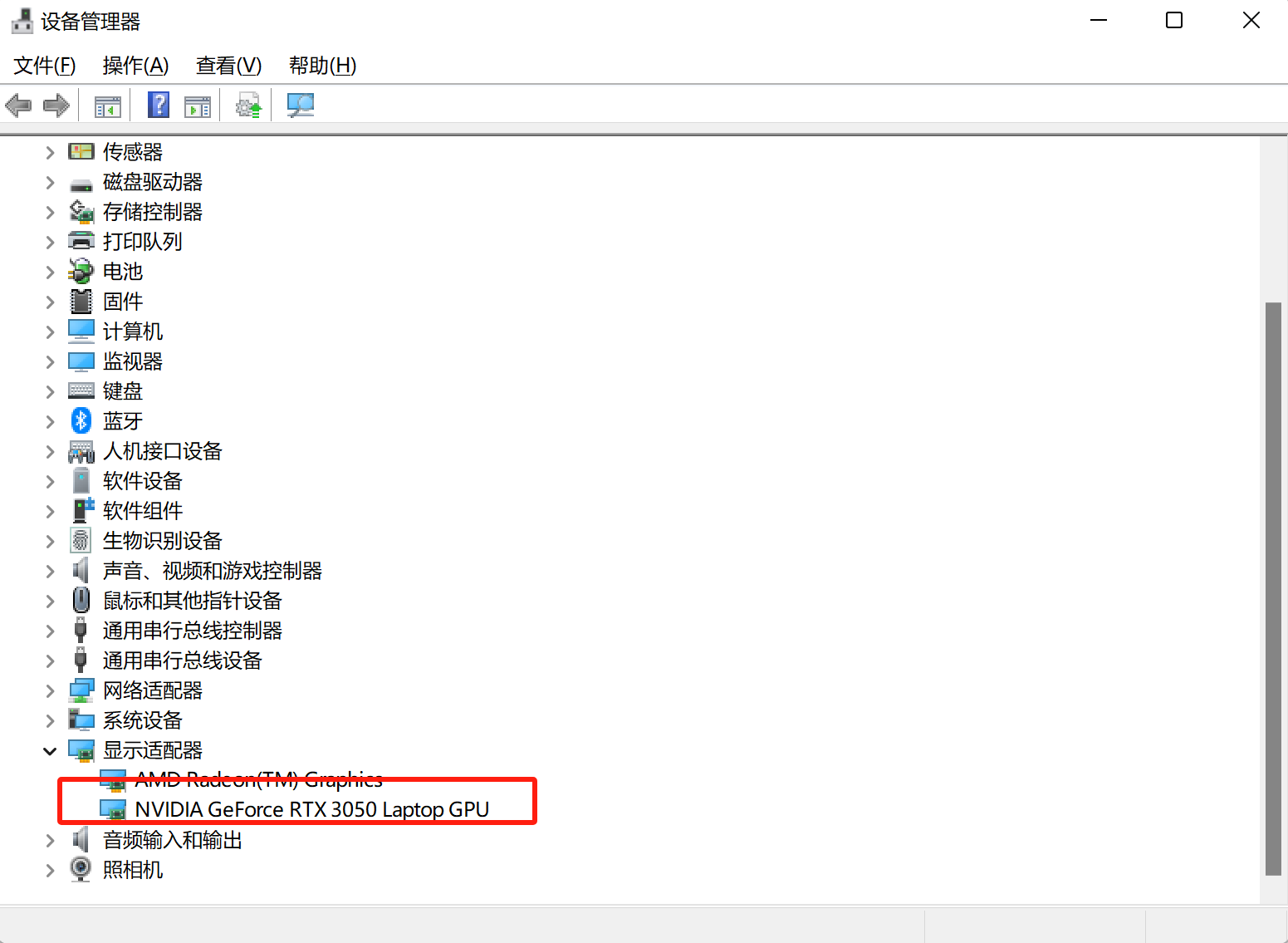Click the 打印队列 printer icon
Screen dimensions: 1288x943
click(81, 242)
